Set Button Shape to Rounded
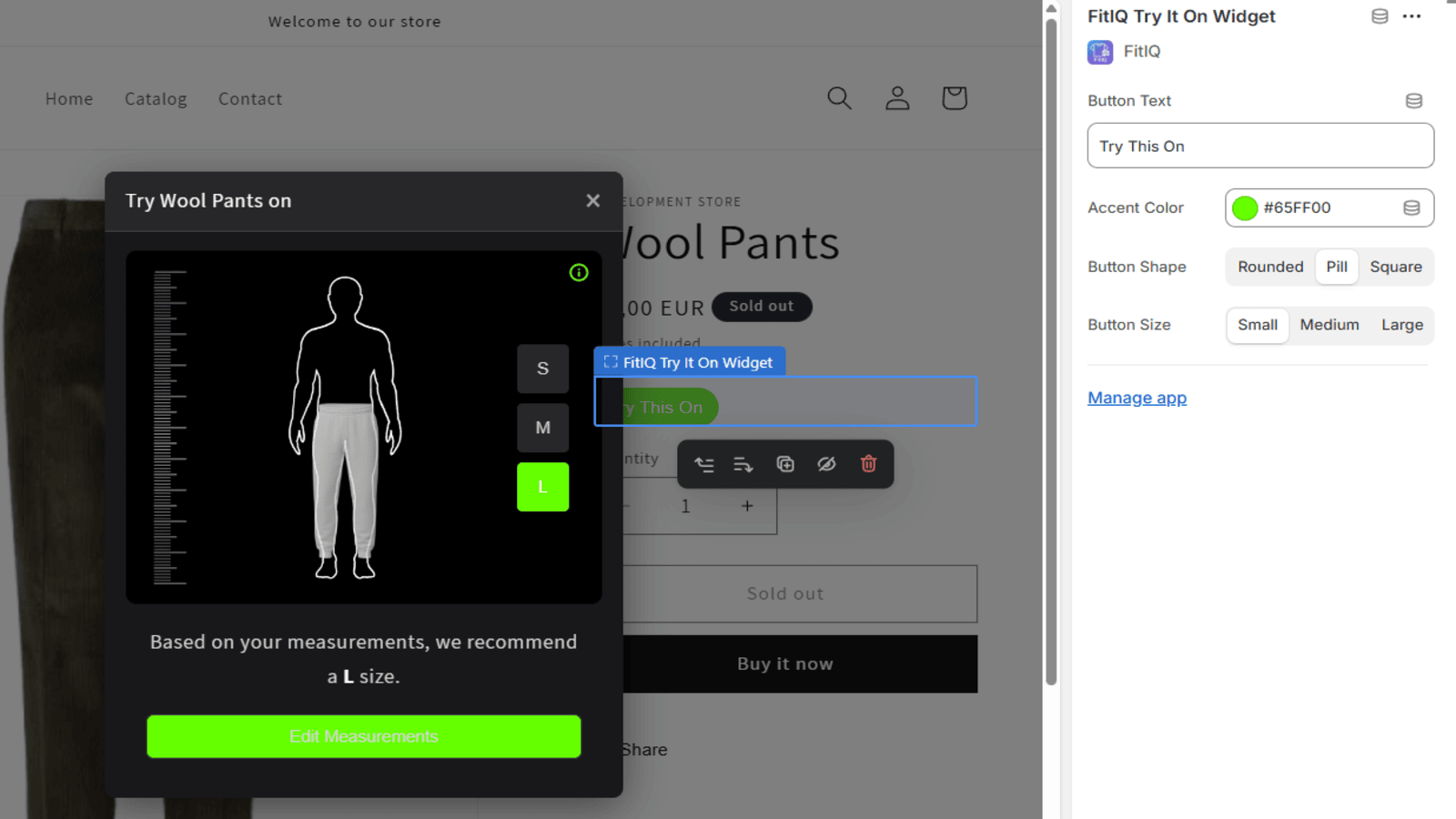This screenshot has height=819, width=1456. coord(1270,267)
